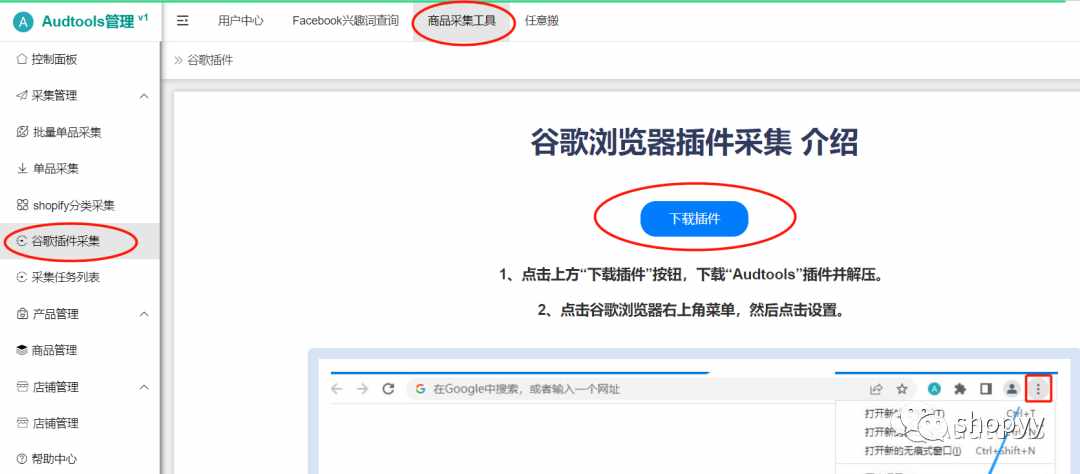Click the share icon in tutorial browser image
This screenshot has height=474, width=1080.
pos(876,389)
